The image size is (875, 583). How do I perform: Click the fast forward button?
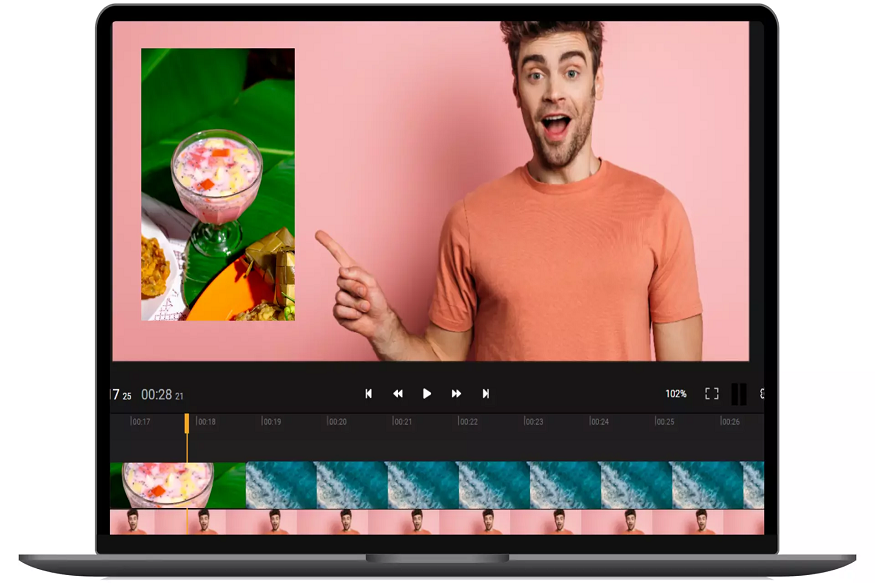(x=456, y=394)
